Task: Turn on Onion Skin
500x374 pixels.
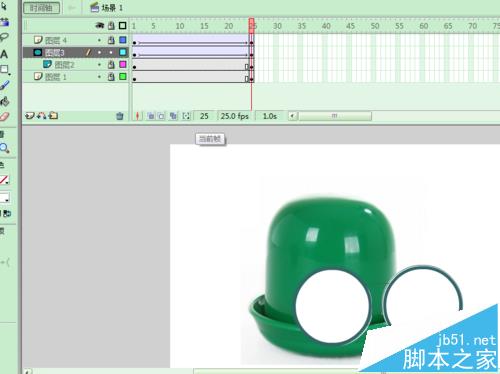Action: point(151,116)
